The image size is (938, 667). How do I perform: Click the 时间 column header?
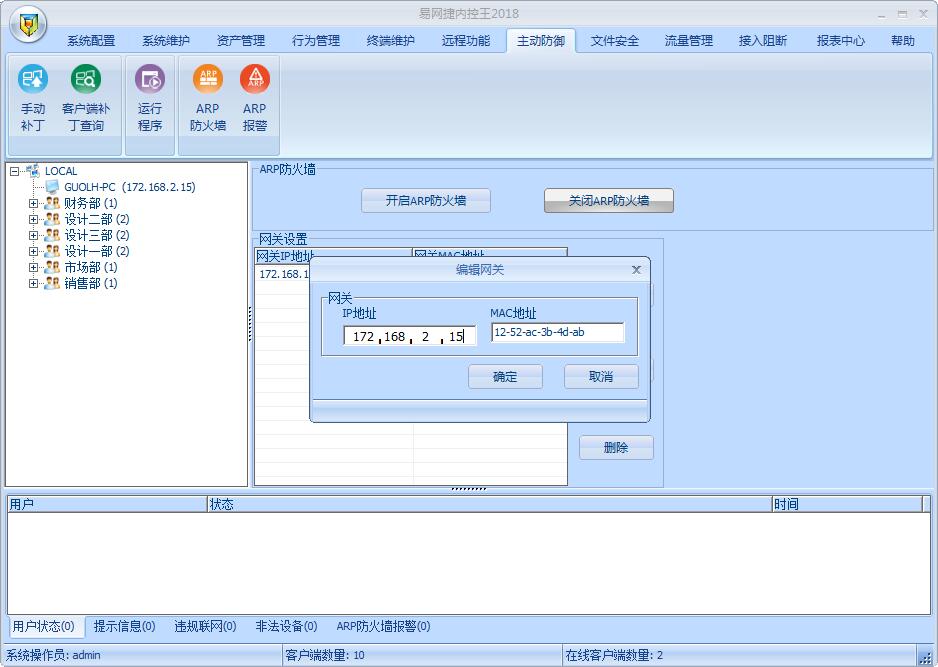846,504
